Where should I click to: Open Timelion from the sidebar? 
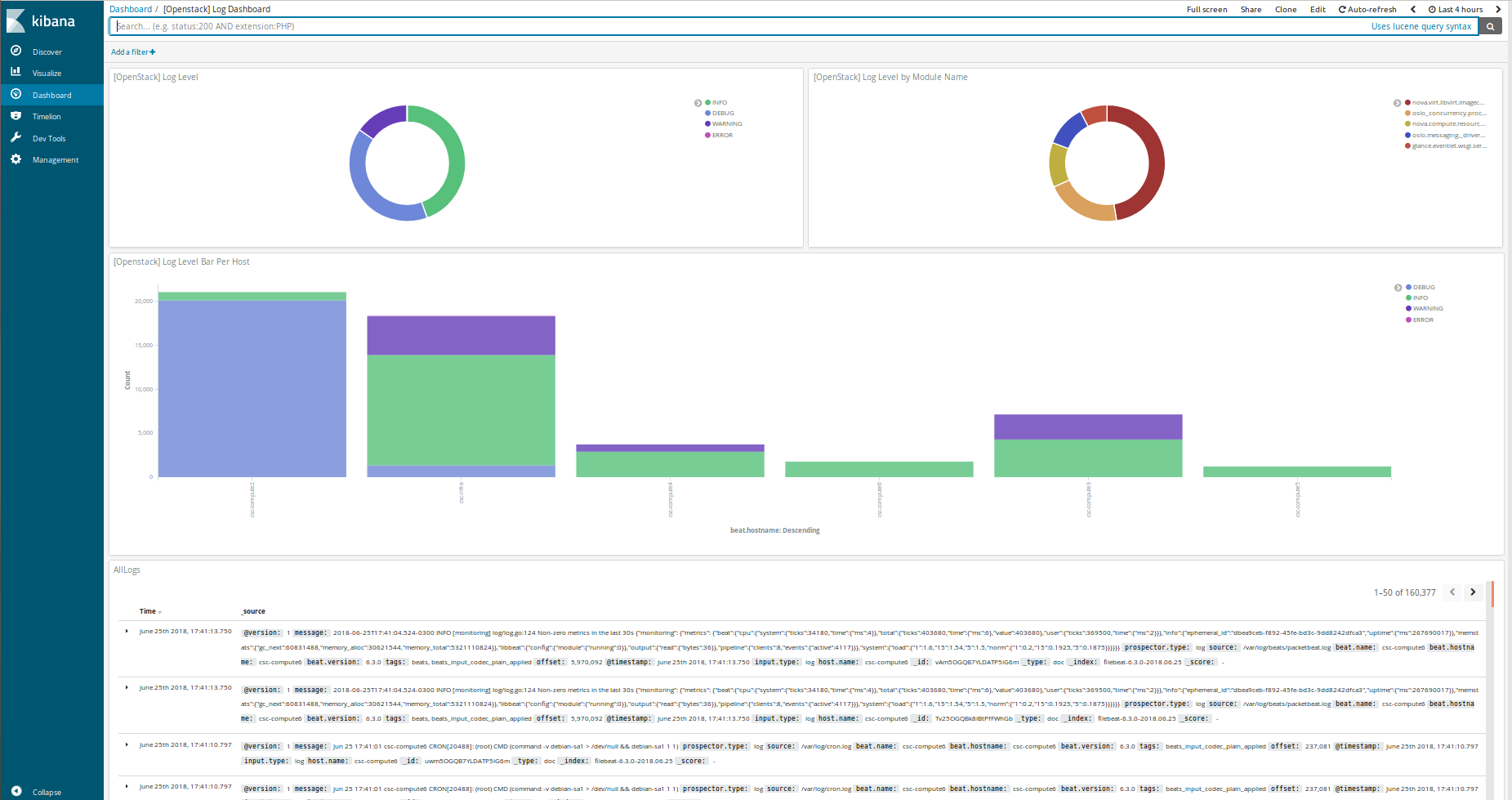coord(46,116)
